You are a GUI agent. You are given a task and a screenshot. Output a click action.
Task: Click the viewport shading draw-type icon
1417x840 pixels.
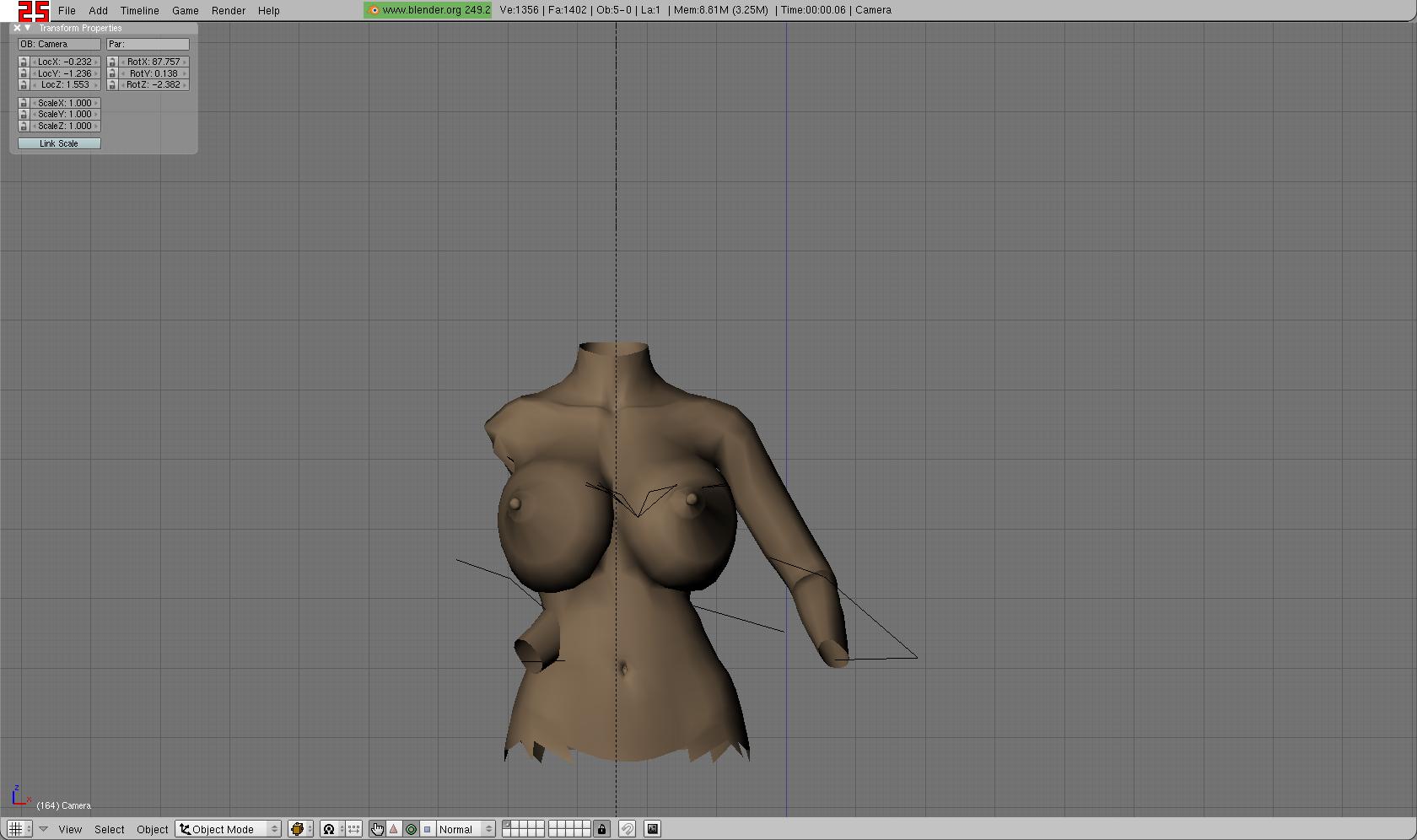(x=297, y=829)
